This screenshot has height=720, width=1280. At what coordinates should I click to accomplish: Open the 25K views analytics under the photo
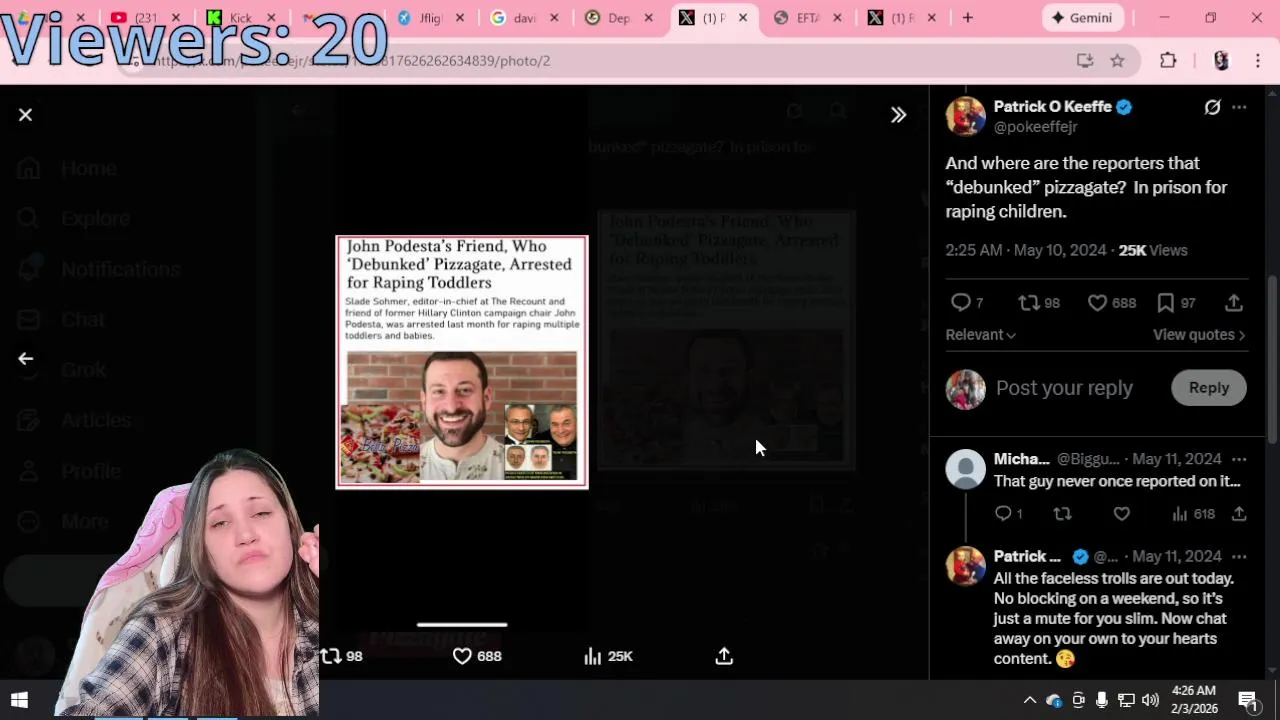[x=608, y=656]
